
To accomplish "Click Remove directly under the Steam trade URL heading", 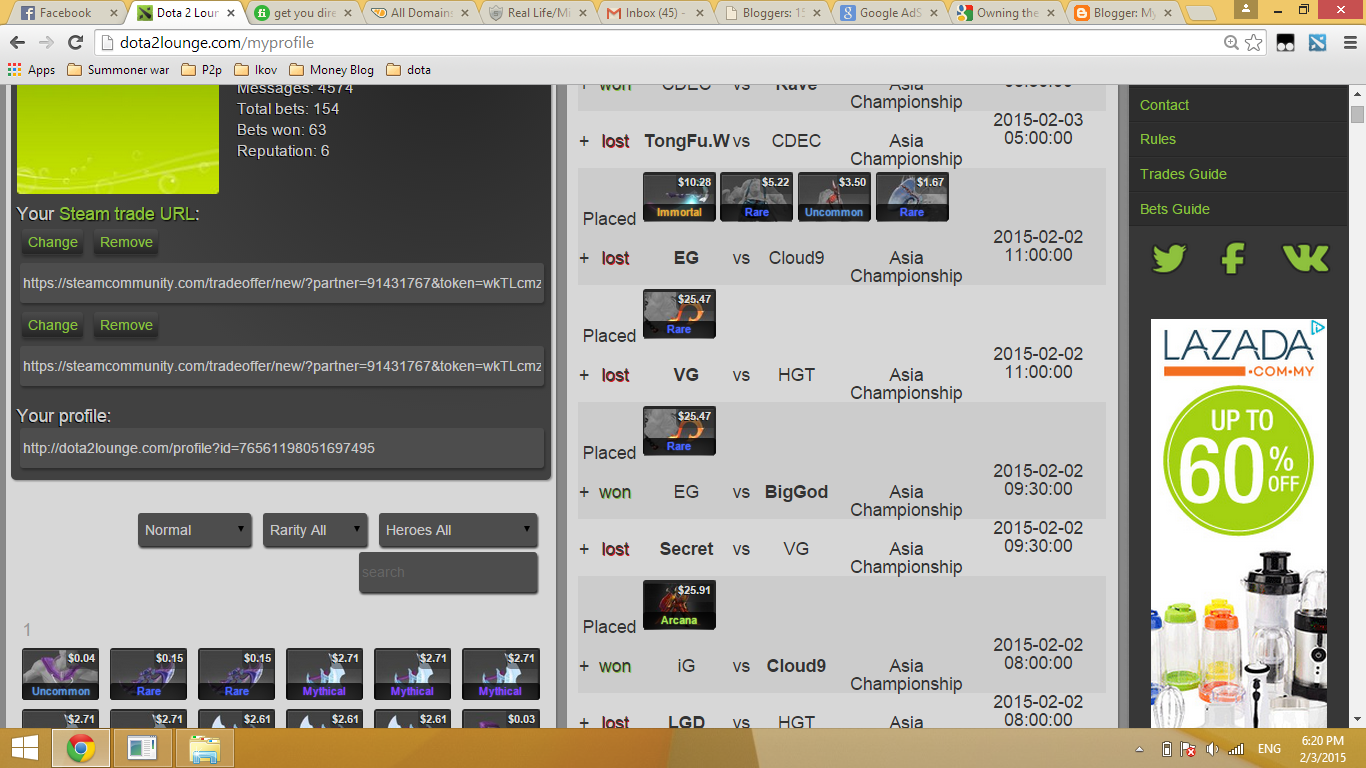I will (x=126, y=242).
